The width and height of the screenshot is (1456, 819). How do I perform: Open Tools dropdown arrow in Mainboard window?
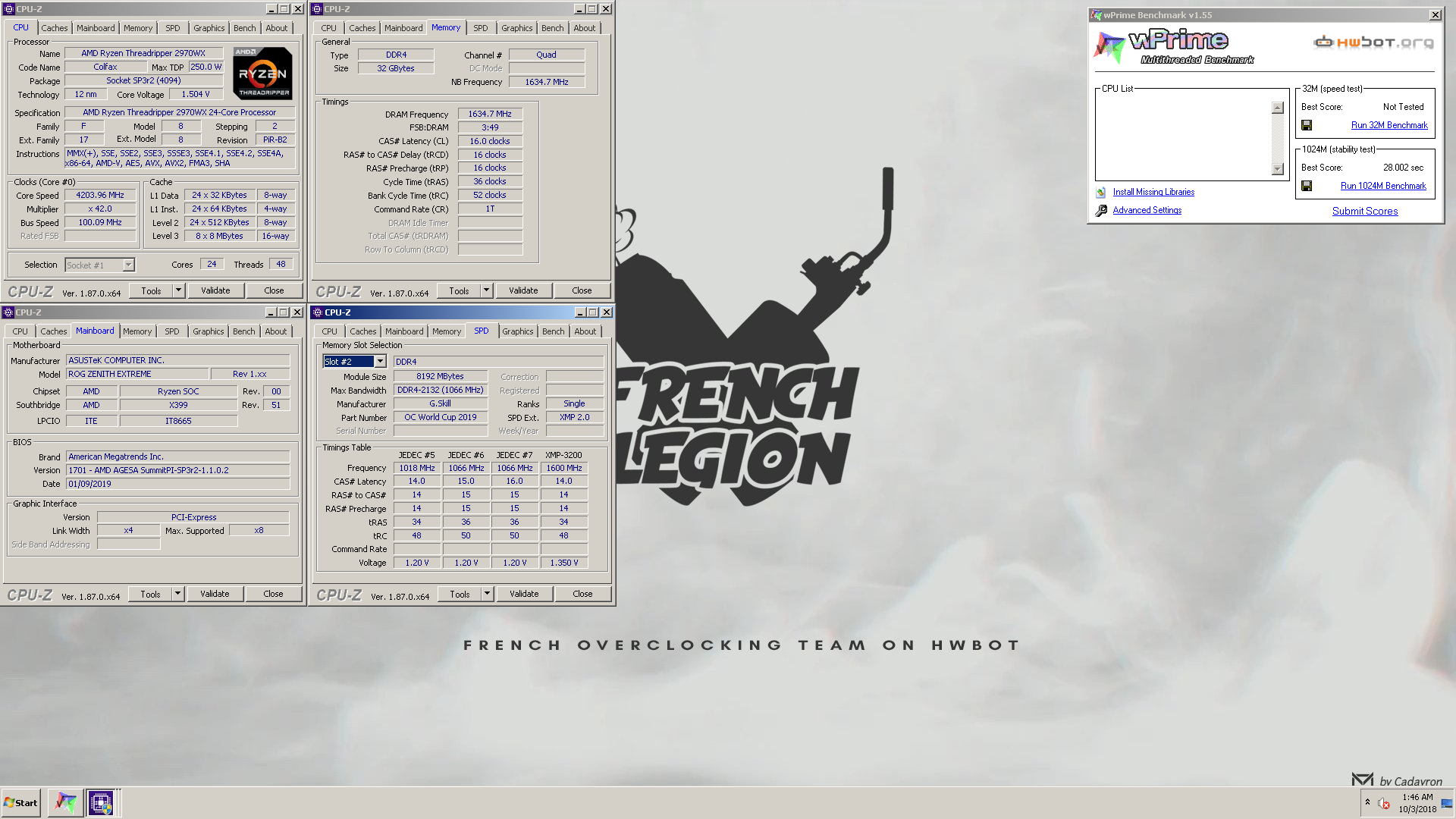[178, 594]
